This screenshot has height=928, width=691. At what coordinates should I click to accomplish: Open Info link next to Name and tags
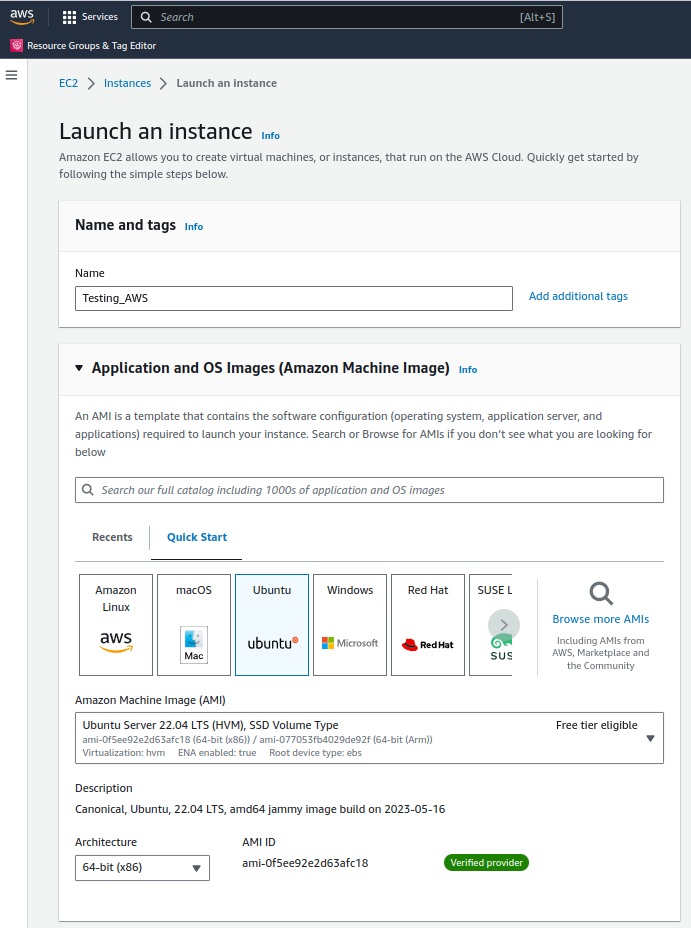click(194, 227)
